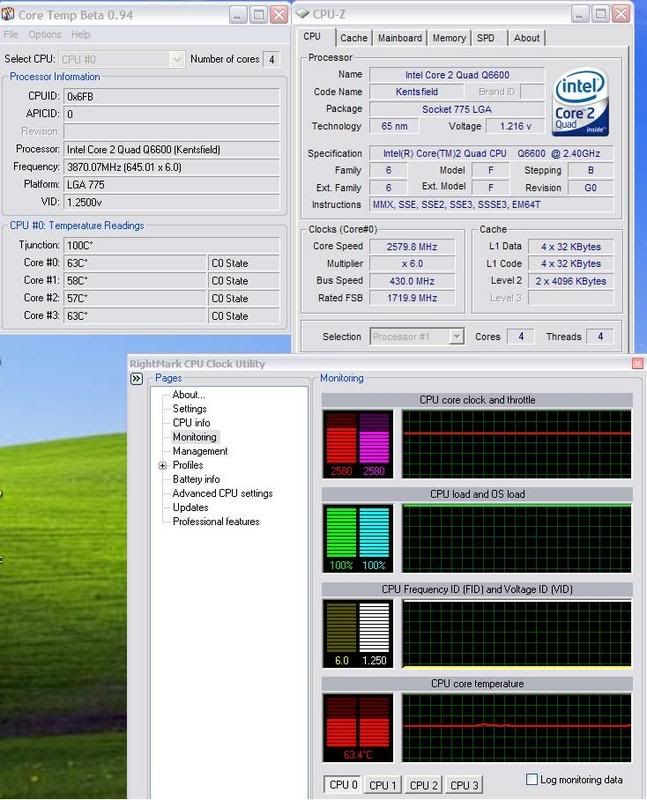Image resolution: width=647 pixels, height=800 pixels.
Task: Expand the Profiles tree node
Action: [162, 465]
